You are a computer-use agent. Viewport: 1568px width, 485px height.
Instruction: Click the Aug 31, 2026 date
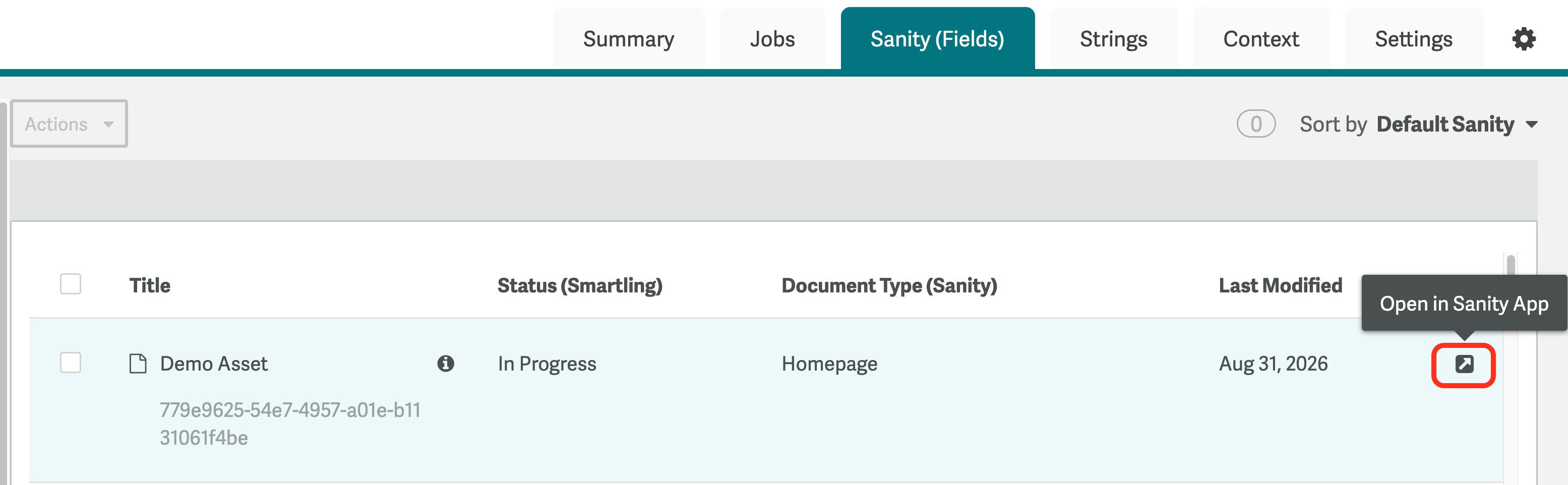click(1274, 363)
